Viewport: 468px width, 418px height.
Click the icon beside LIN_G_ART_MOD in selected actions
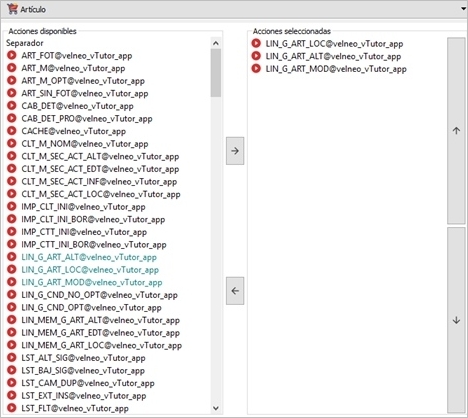pos(256,69)
